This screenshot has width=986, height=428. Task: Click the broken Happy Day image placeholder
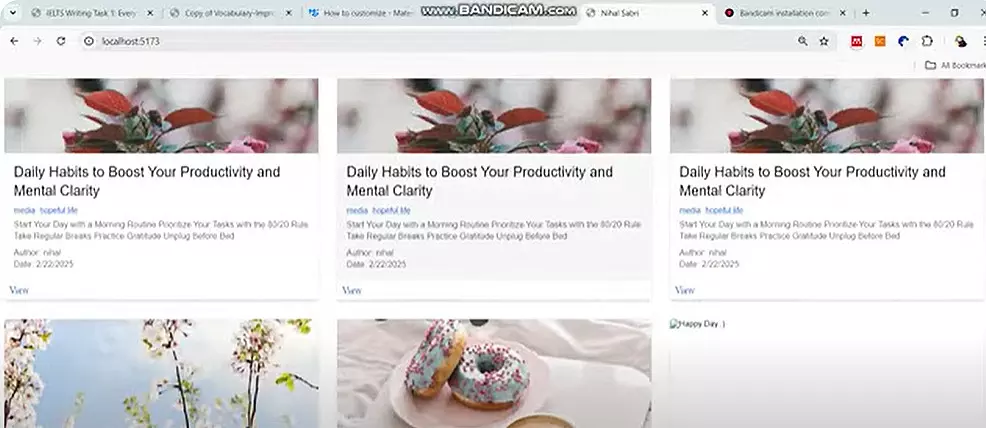tap(697, 324)
